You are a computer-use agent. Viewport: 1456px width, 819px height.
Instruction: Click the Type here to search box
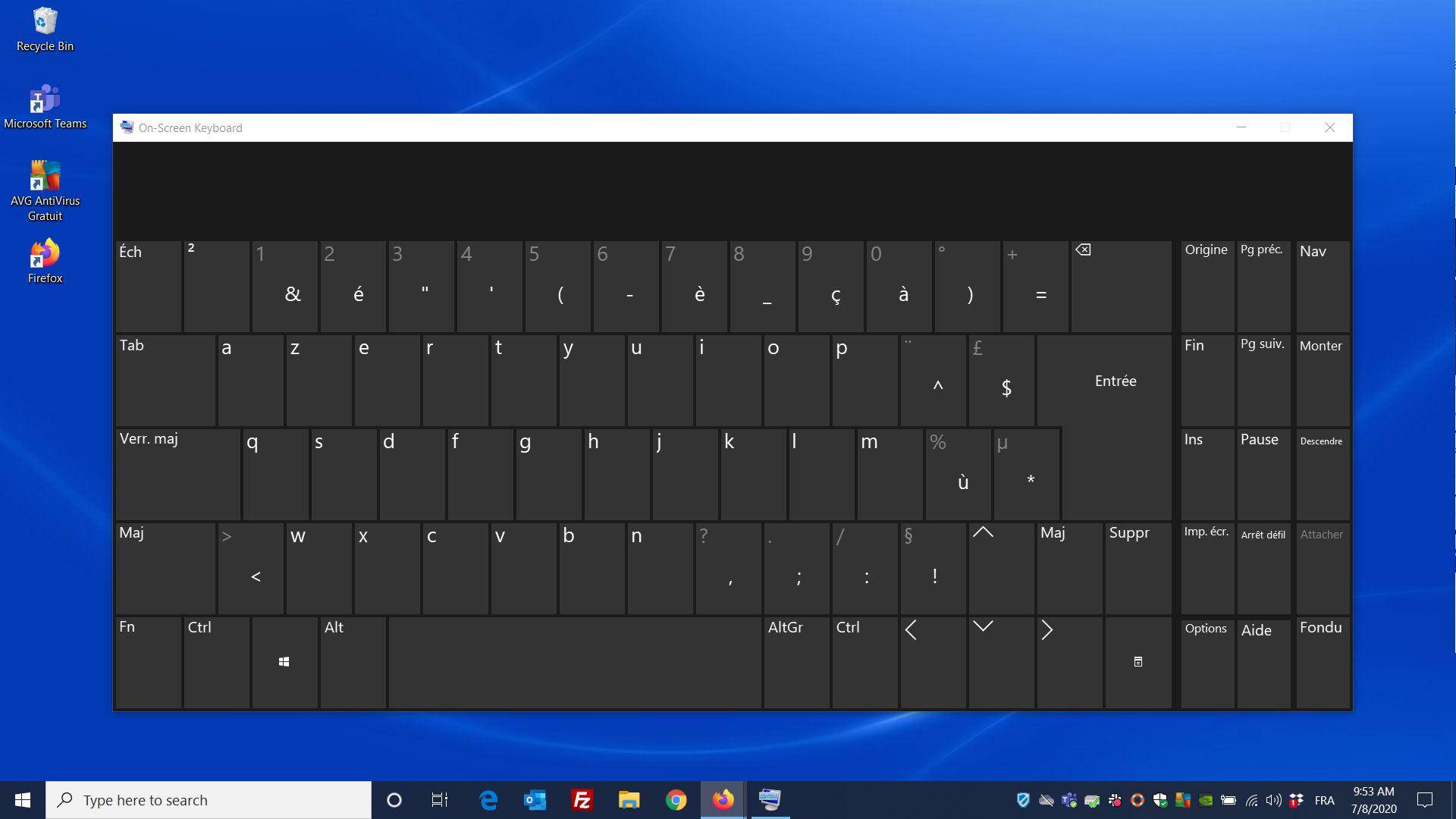click(209, 800)
